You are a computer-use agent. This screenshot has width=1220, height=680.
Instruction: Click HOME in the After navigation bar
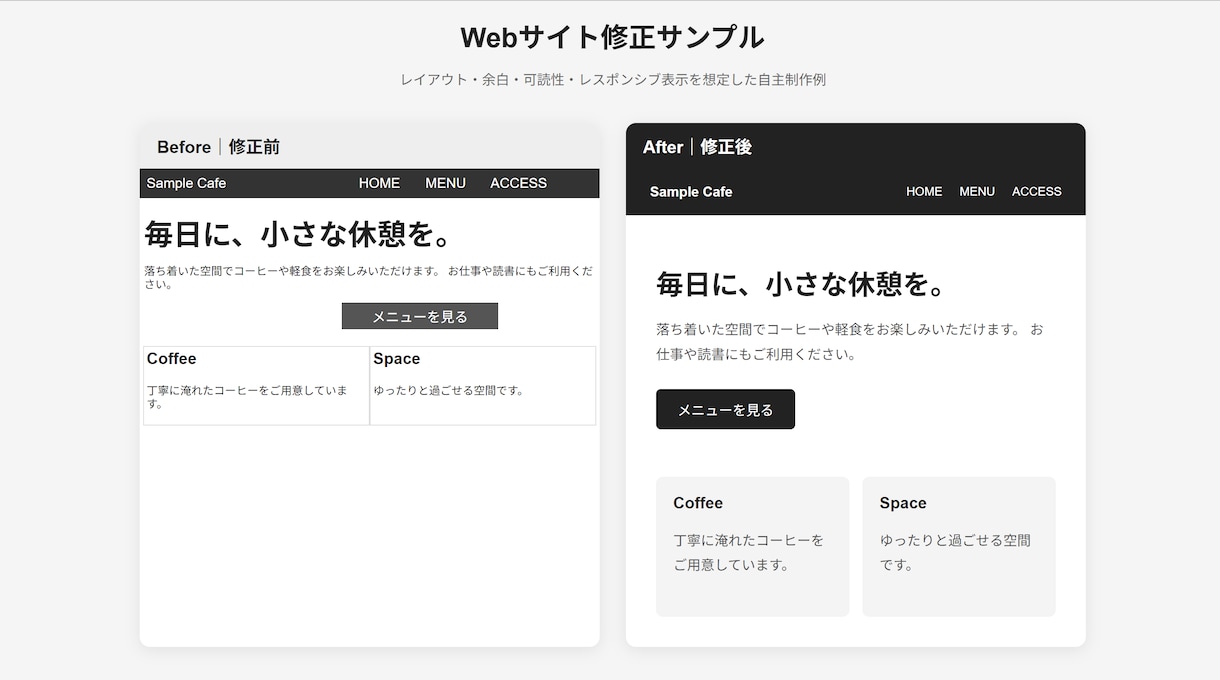click(924, 191)
